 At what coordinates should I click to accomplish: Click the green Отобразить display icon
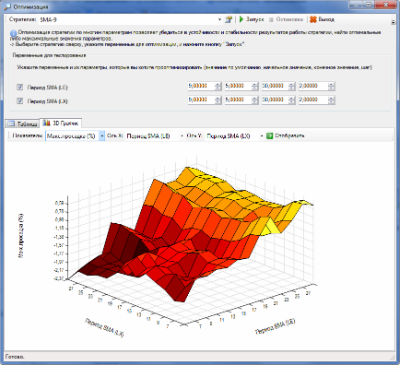(270, 136)
